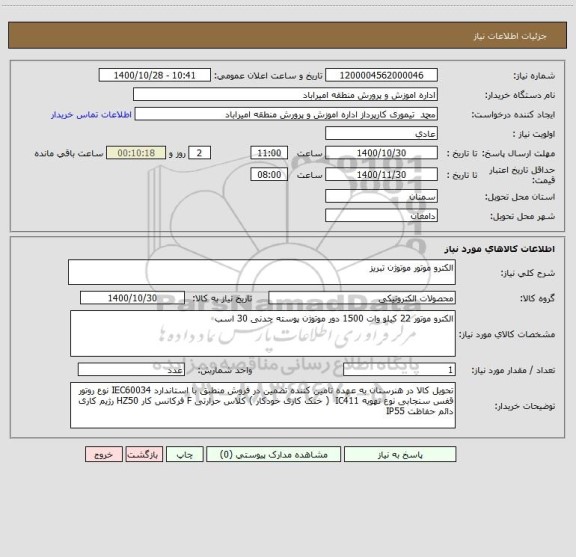Click the buyer notes text area
The width and height of the screenshot is (576, 557).
point(263,405)
